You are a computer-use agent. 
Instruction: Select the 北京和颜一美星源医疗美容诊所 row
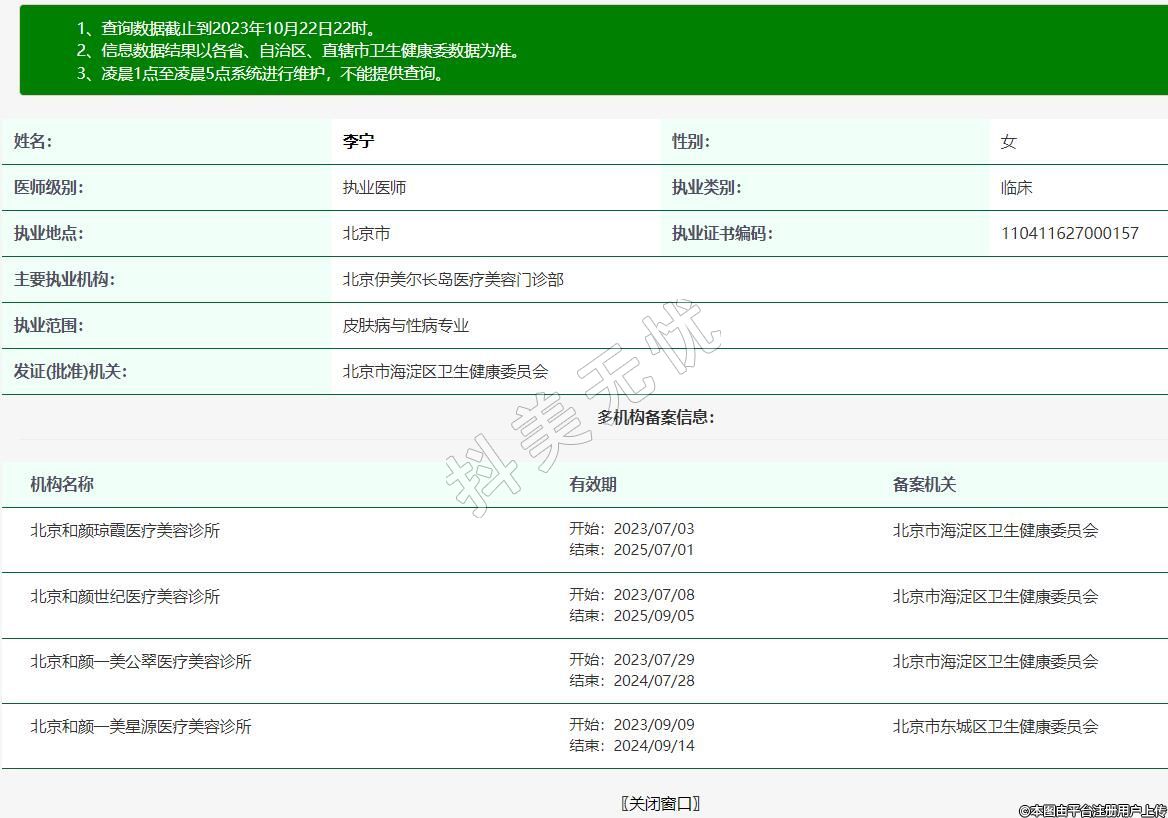tap(141, 727)
